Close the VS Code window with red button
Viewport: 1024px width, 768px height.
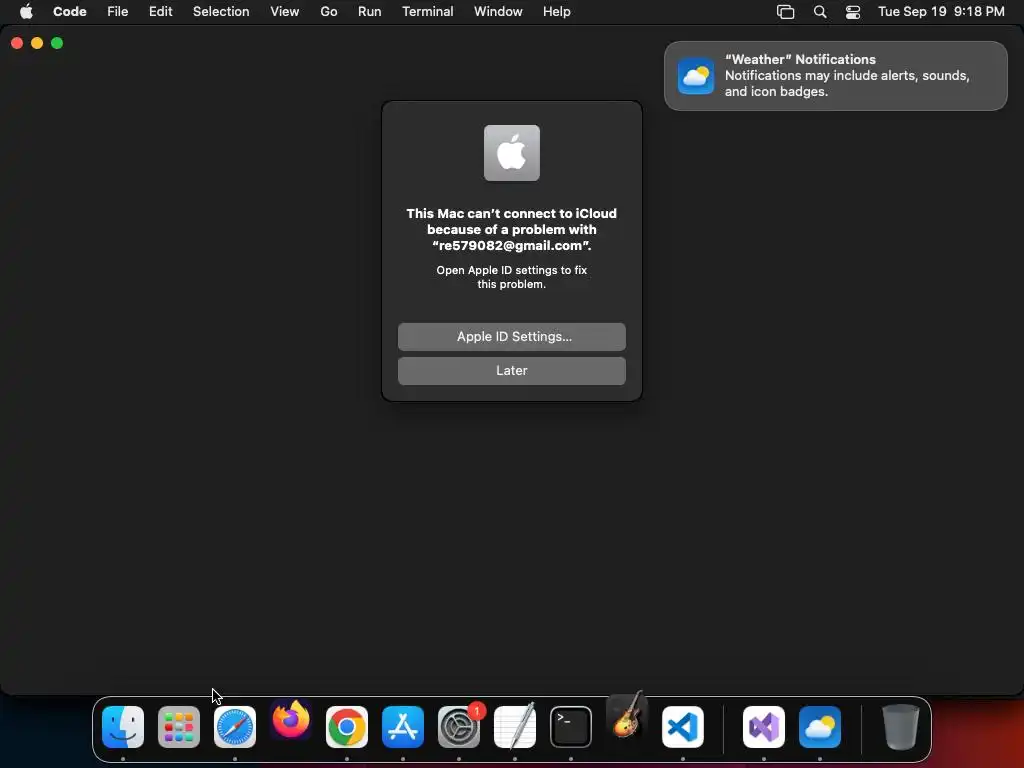click(x=17, y=43)
